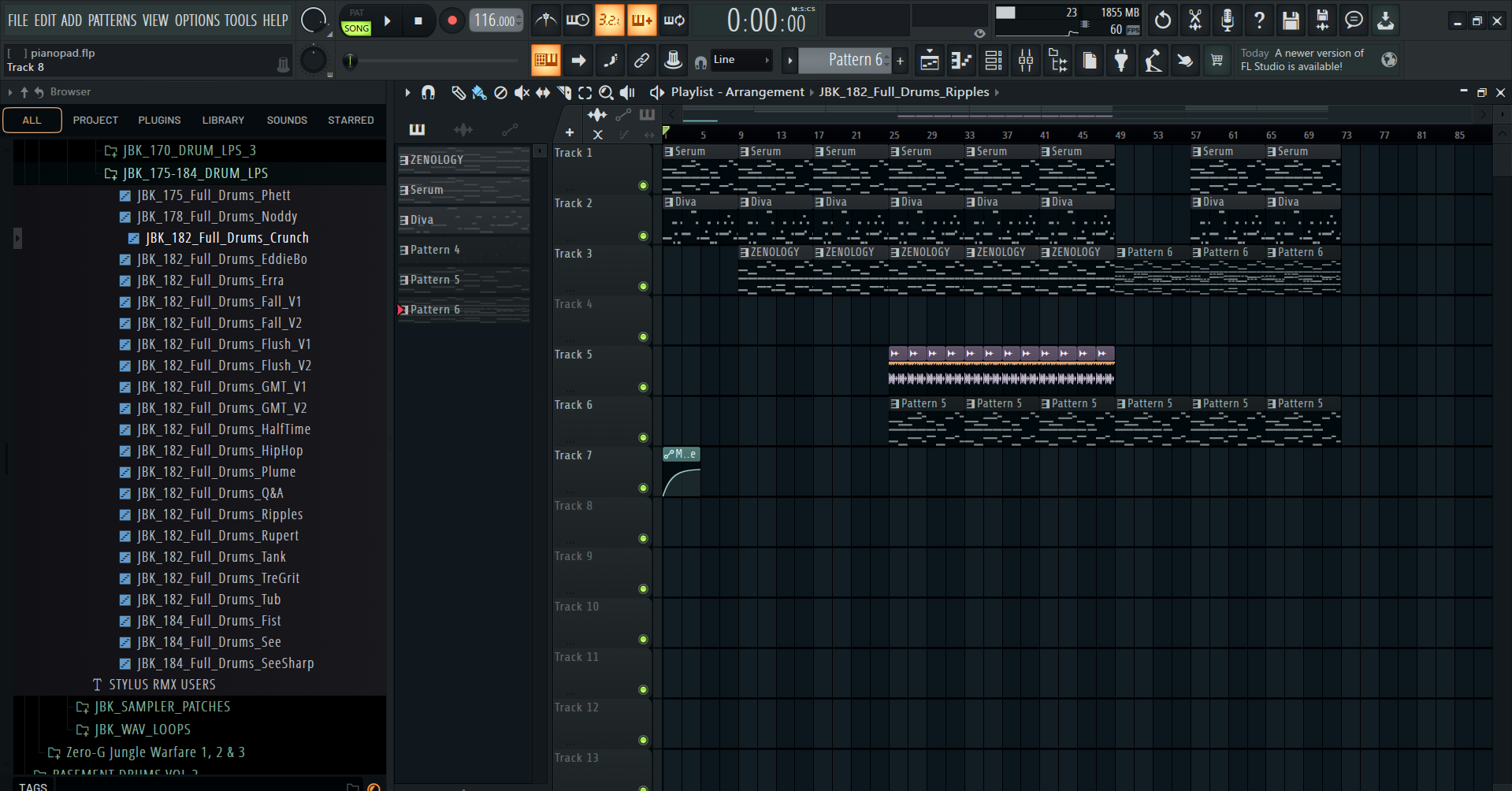Mute Track 2 with its green dot

(x=643, y=236)
